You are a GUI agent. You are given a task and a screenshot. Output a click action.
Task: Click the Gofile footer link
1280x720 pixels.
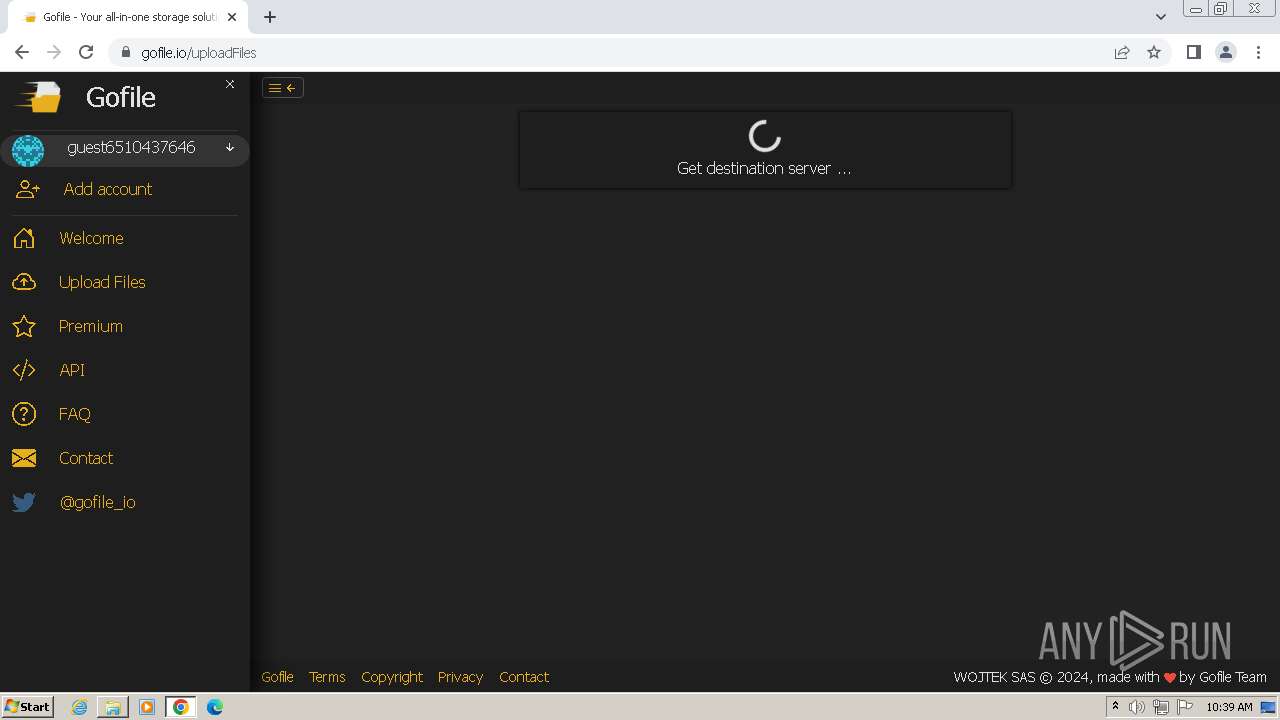point(277,677)
